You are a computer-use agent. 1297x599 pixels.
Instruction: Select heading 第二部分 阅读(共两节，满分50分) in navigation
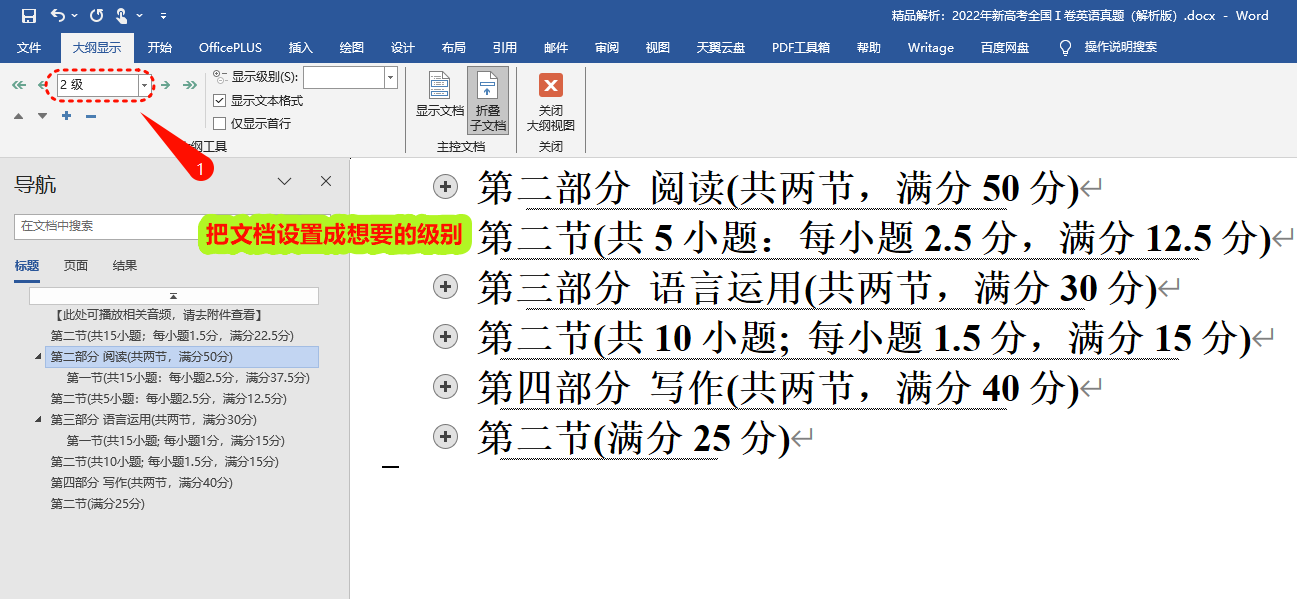[182, 357]
